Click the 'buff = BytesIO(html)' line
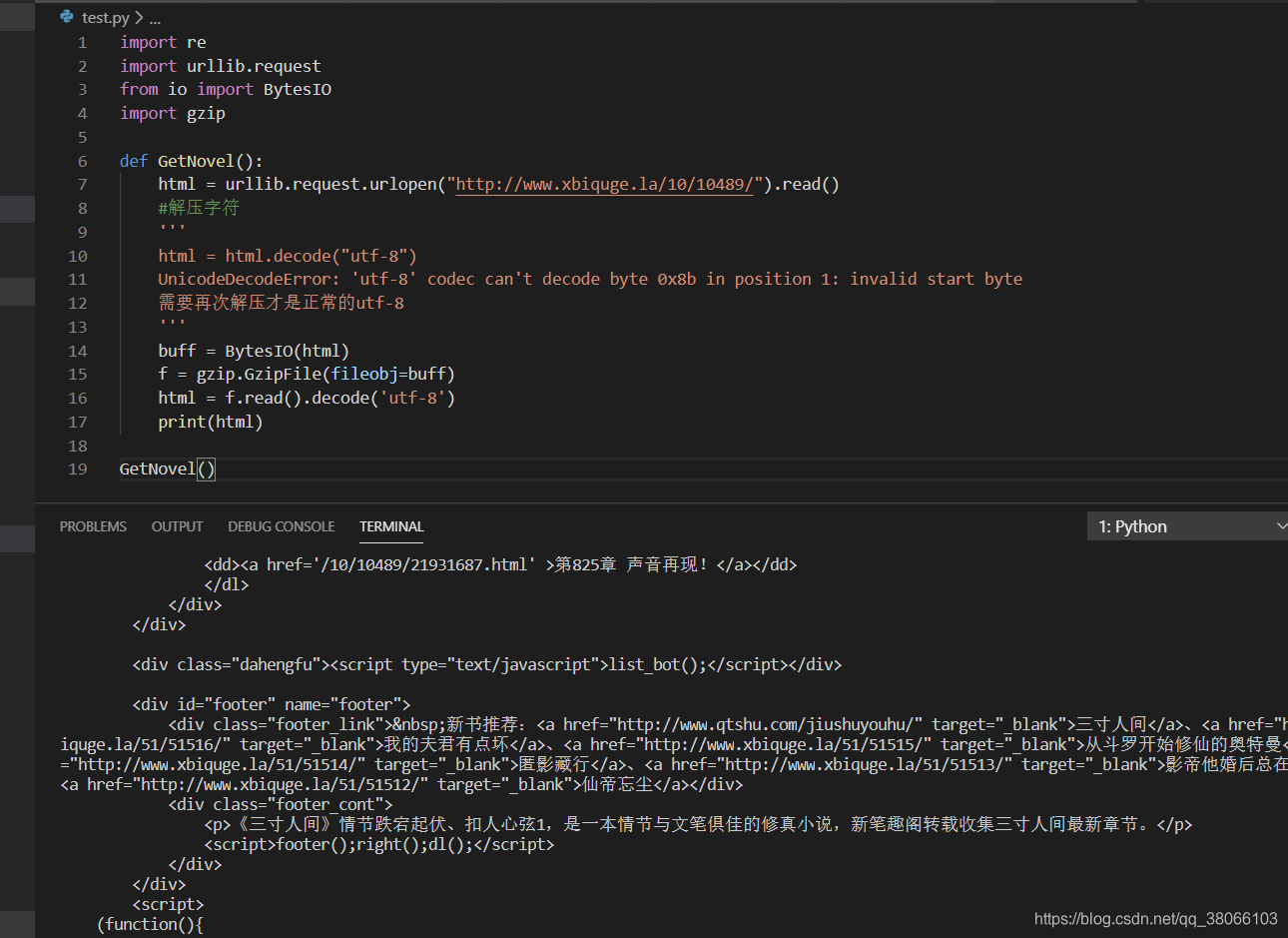 click(x=254, y=351)
